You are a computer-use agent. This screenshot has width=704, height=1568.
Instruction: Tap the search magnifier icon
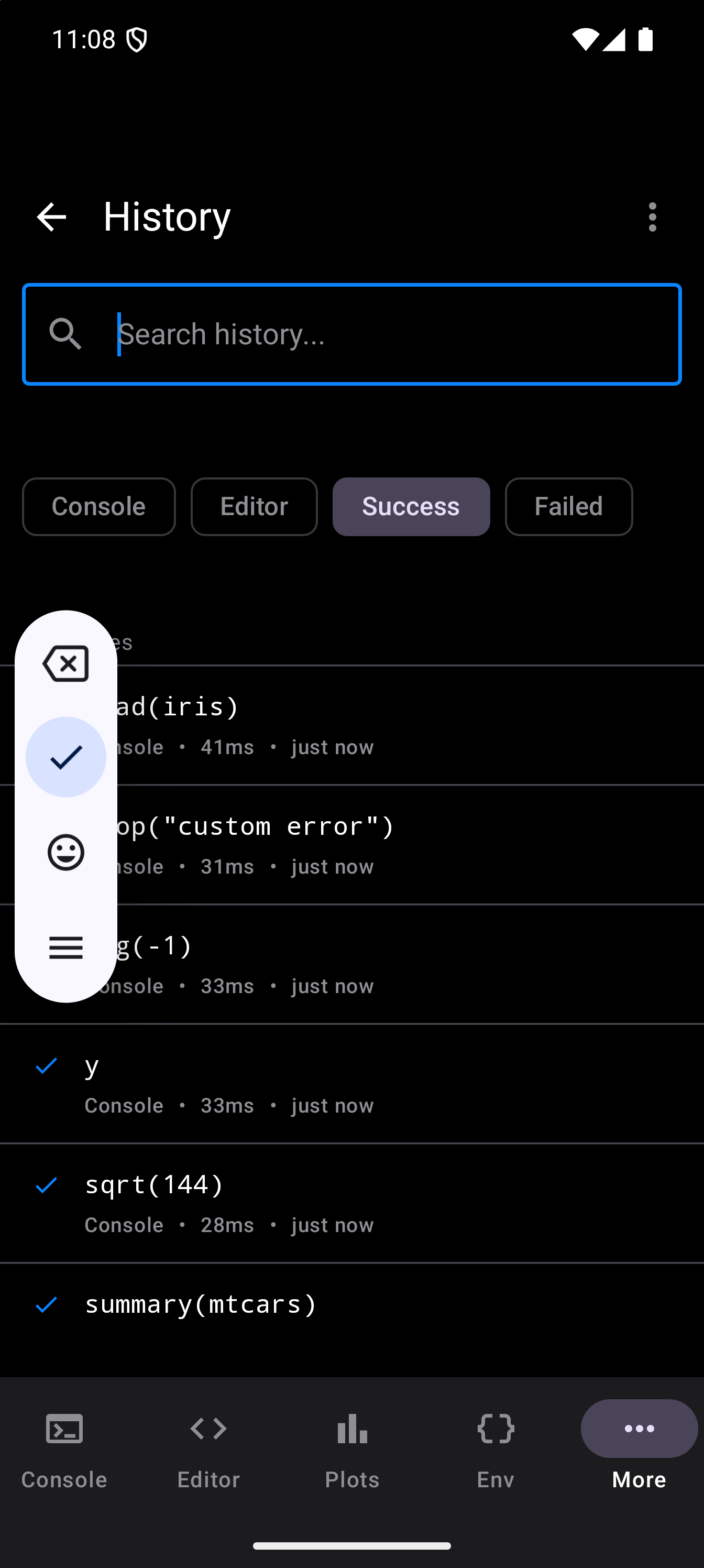tap(65, 334)
